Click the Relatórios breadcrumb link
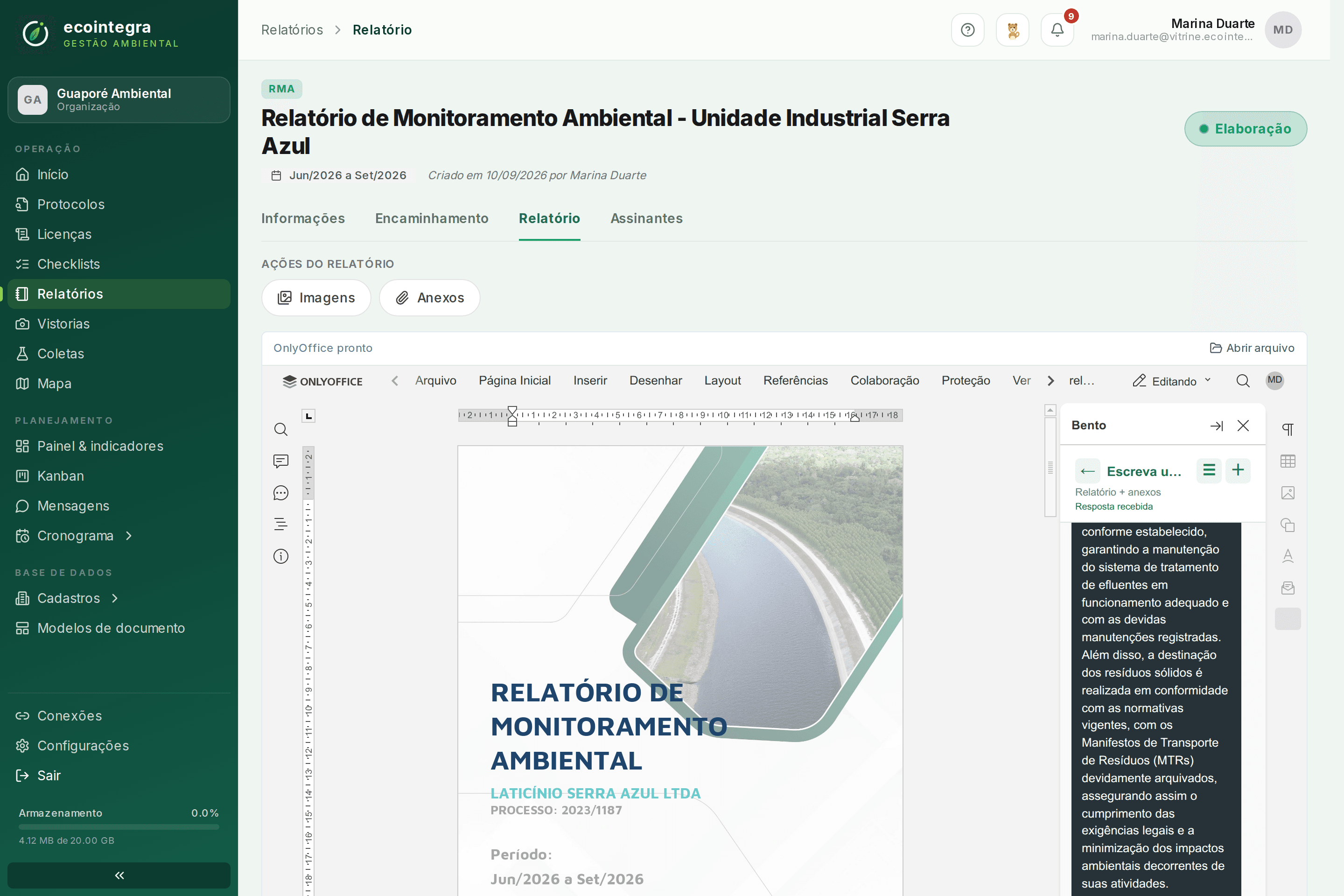The image size is (1344, 896). [x=292, y=30]
